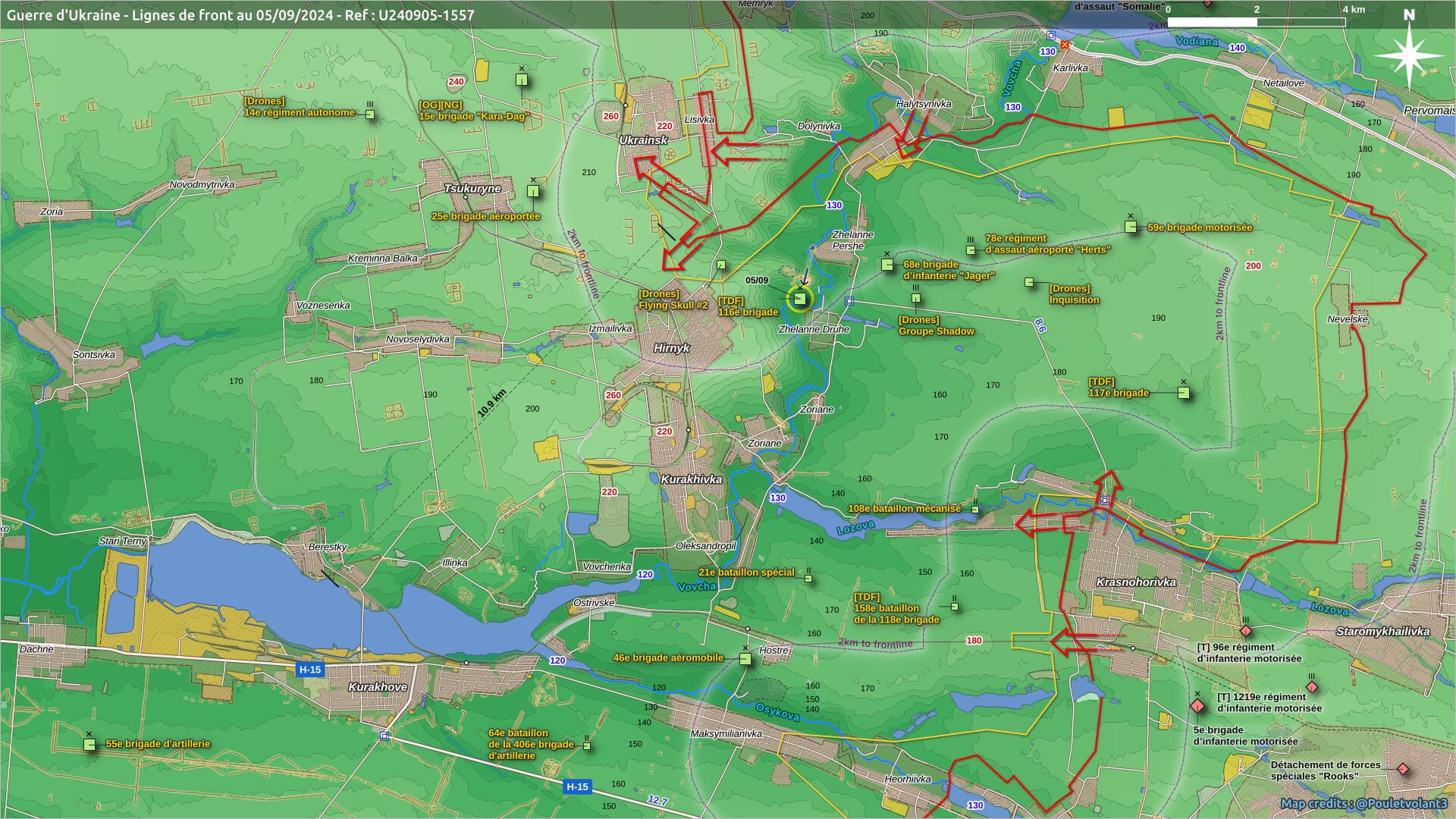Click the 1219e régiment red diamond marker

point(1312,687)
